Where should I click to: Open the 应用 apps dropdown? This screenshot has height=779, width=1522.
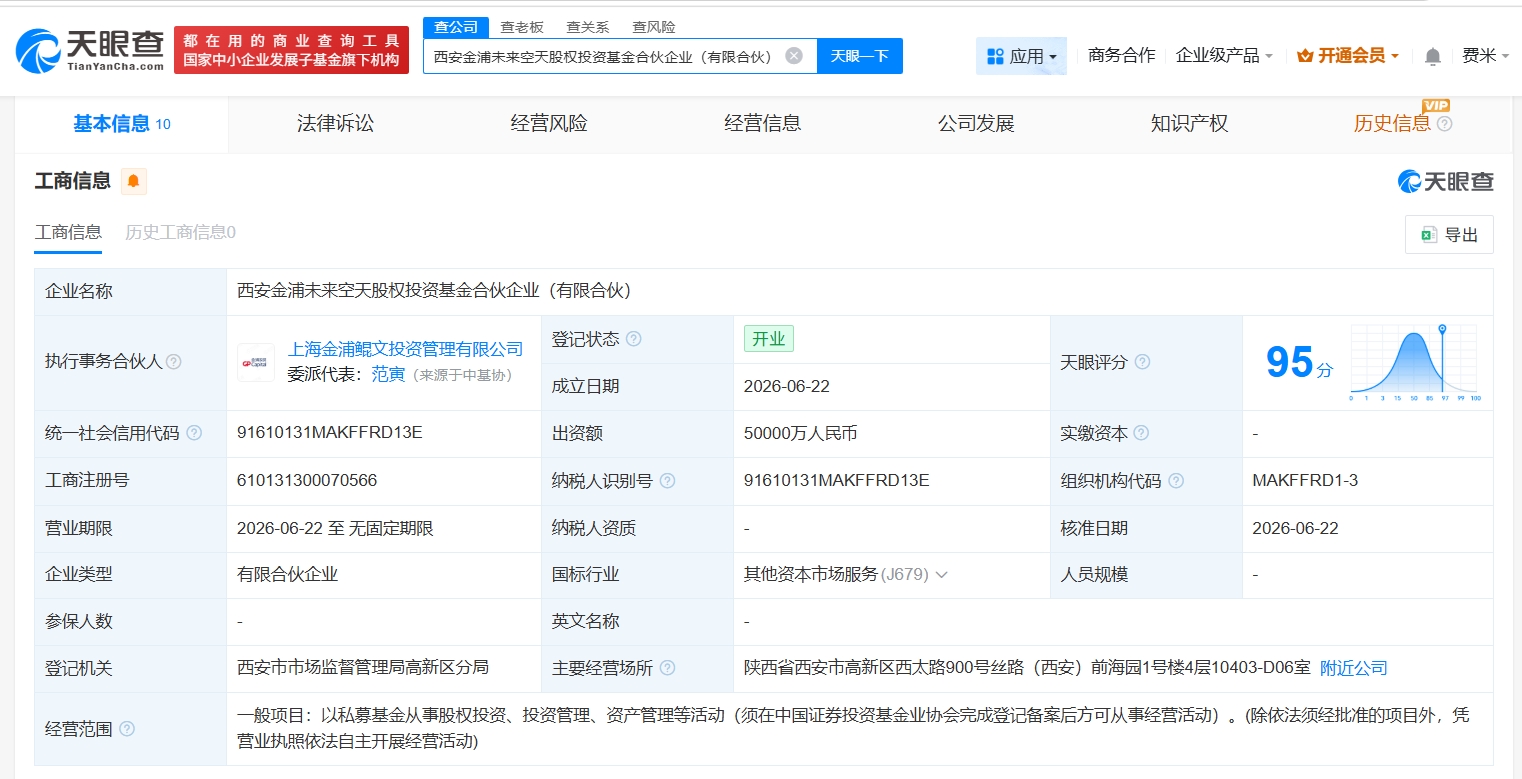coord(1021,56)
